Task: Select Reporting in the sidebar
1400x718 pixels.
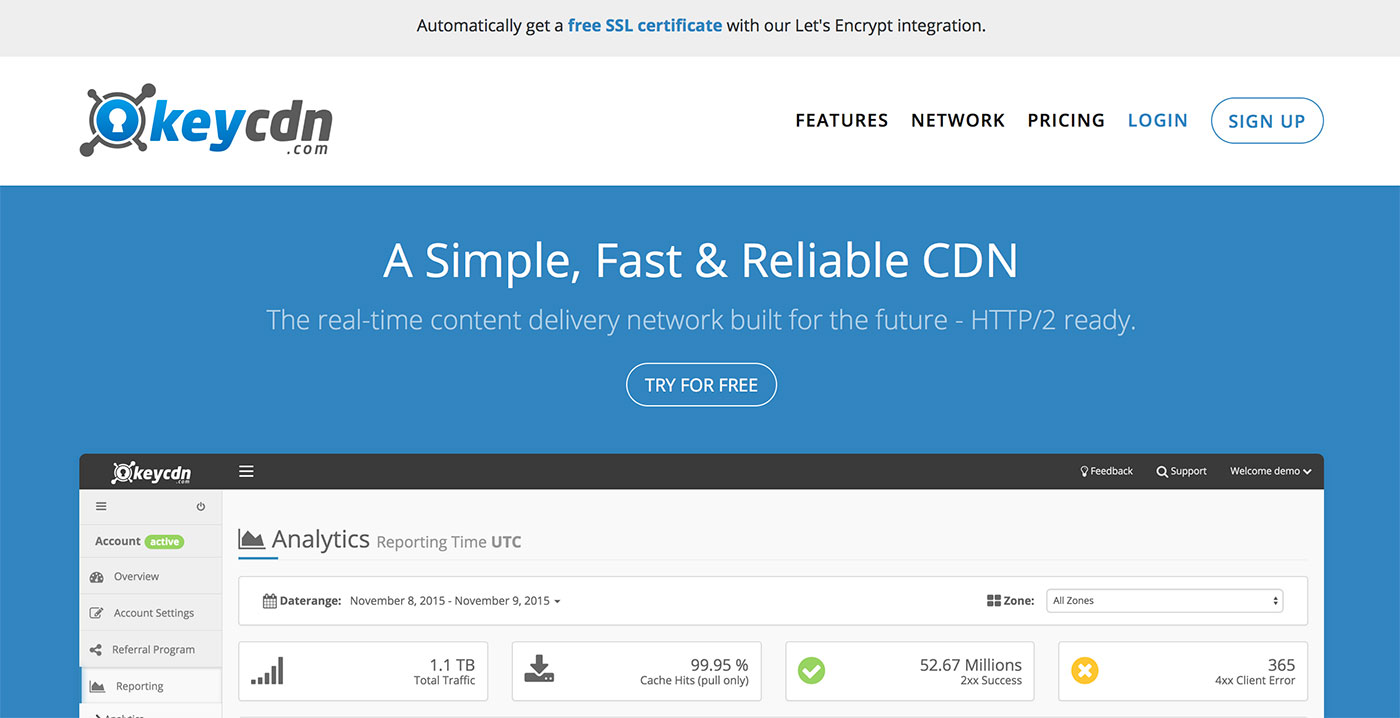Action: pyautogui.click(x=151, y=686)
